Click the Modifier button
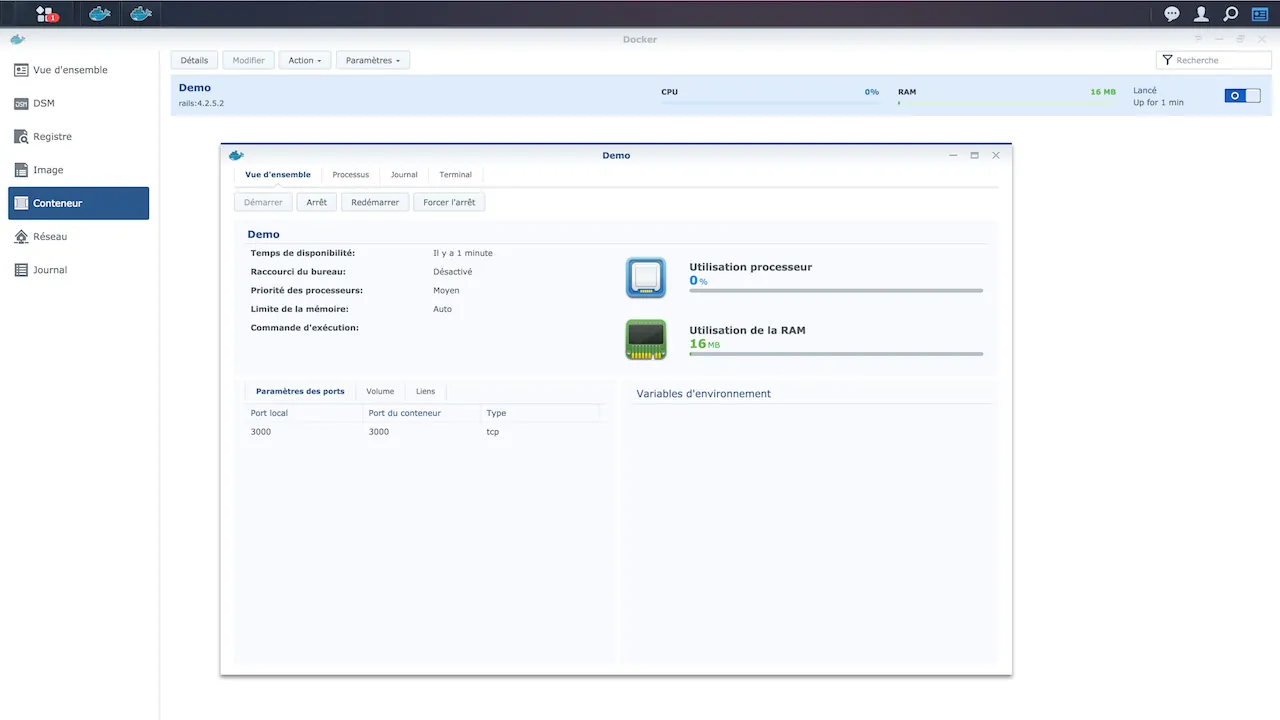The image size is (1280, 720). (x=249, y=60)
